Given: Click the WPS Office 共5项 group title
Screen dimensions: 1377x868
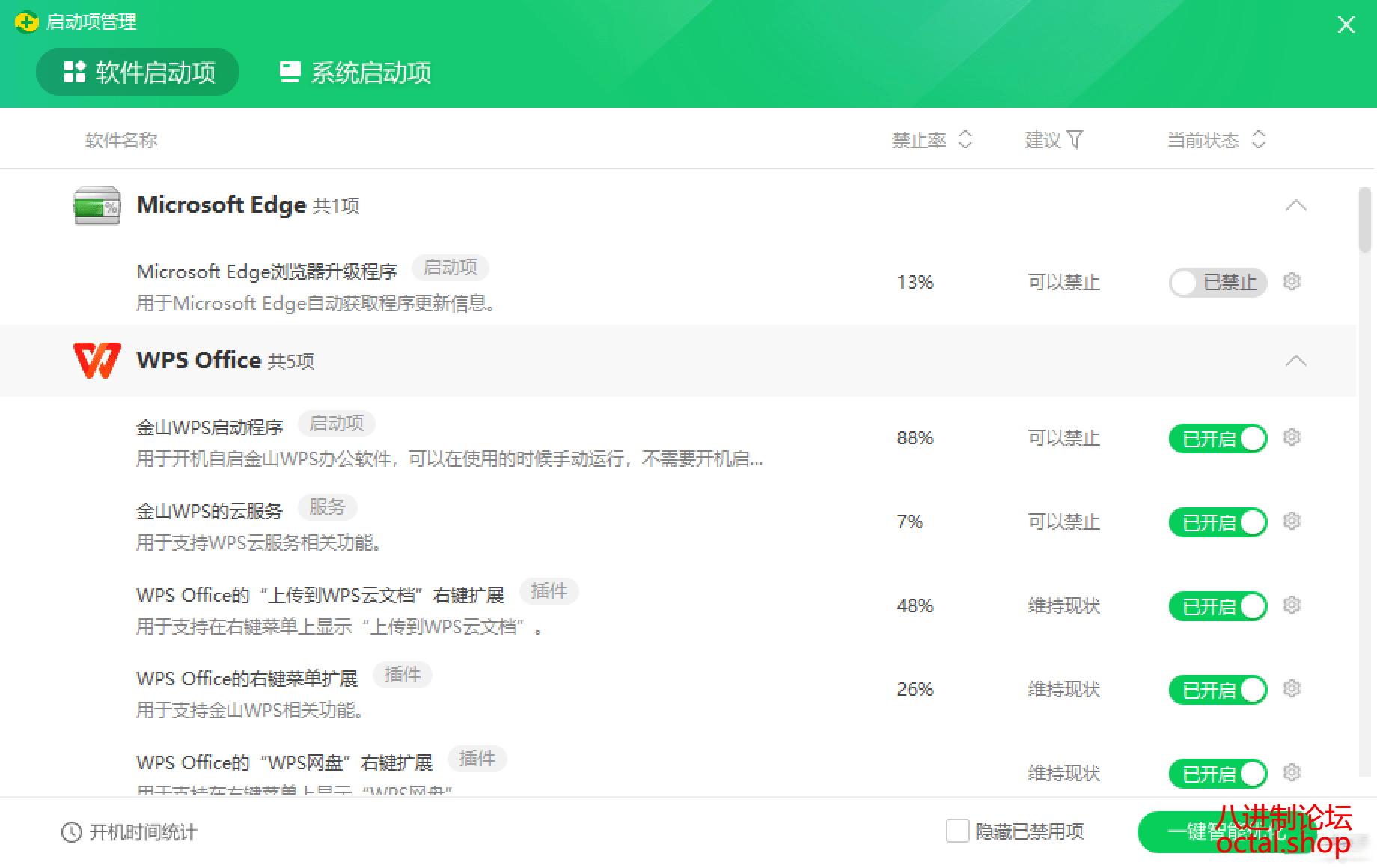Looking at the screenshot, I should (225, 361).
